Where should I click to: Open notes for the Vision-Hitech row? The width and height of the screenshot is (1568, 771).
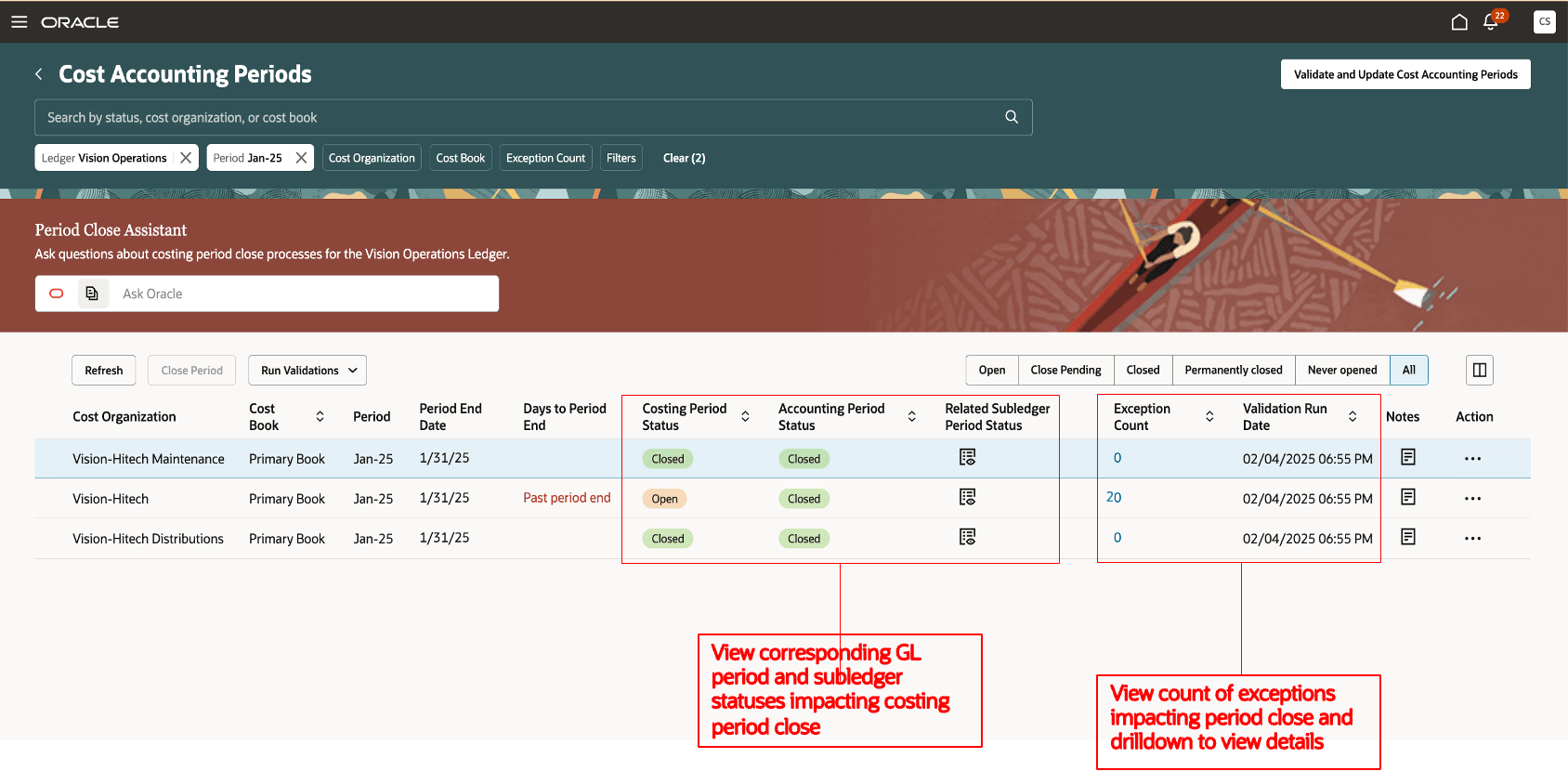(x=1408, y=497)
